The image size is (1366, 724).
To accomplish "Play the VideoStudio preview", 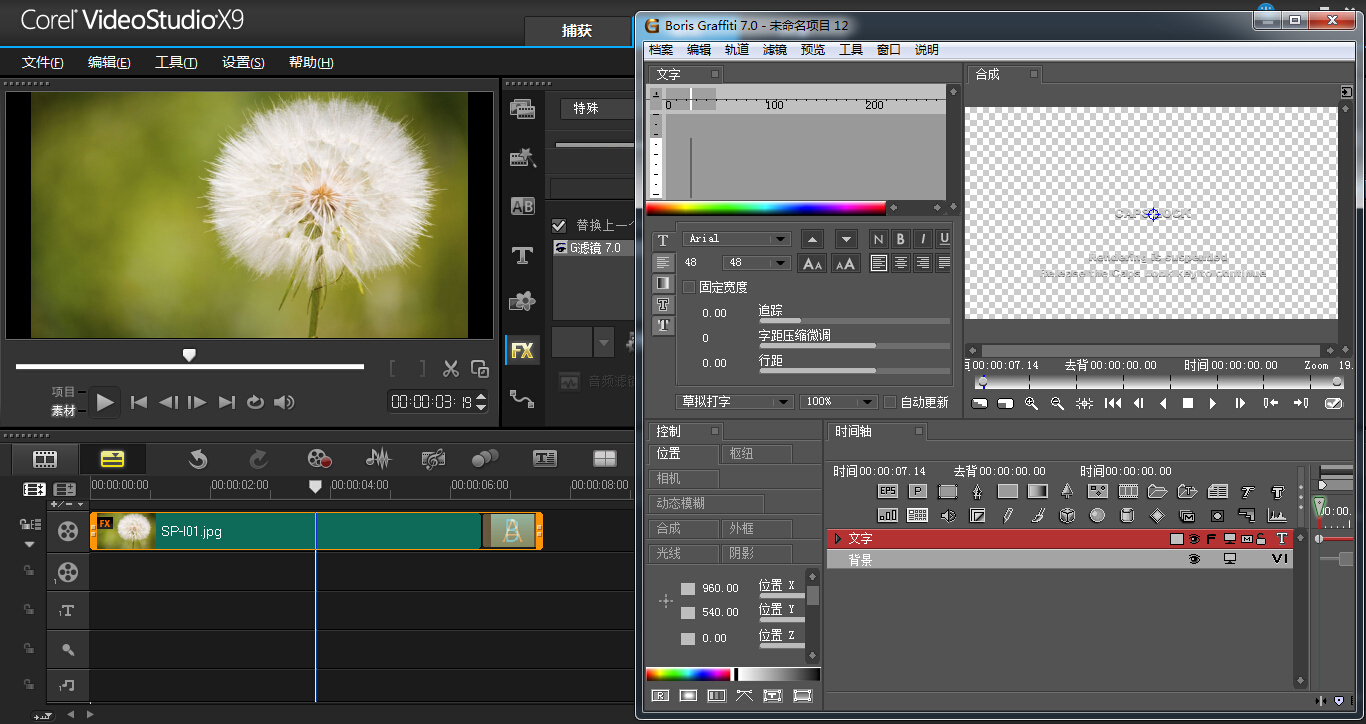I will [105, 402].
